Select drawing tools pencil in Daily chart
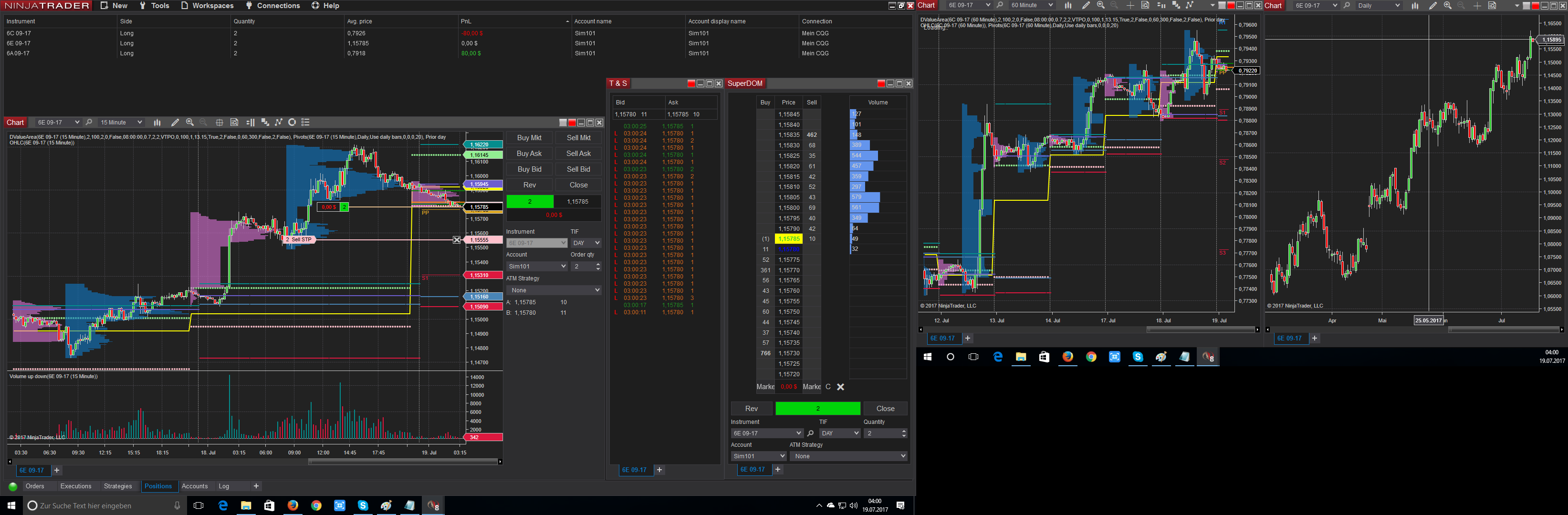Image resolution: width=1568 pixels, height=515 pixels. click(1433, 5)
